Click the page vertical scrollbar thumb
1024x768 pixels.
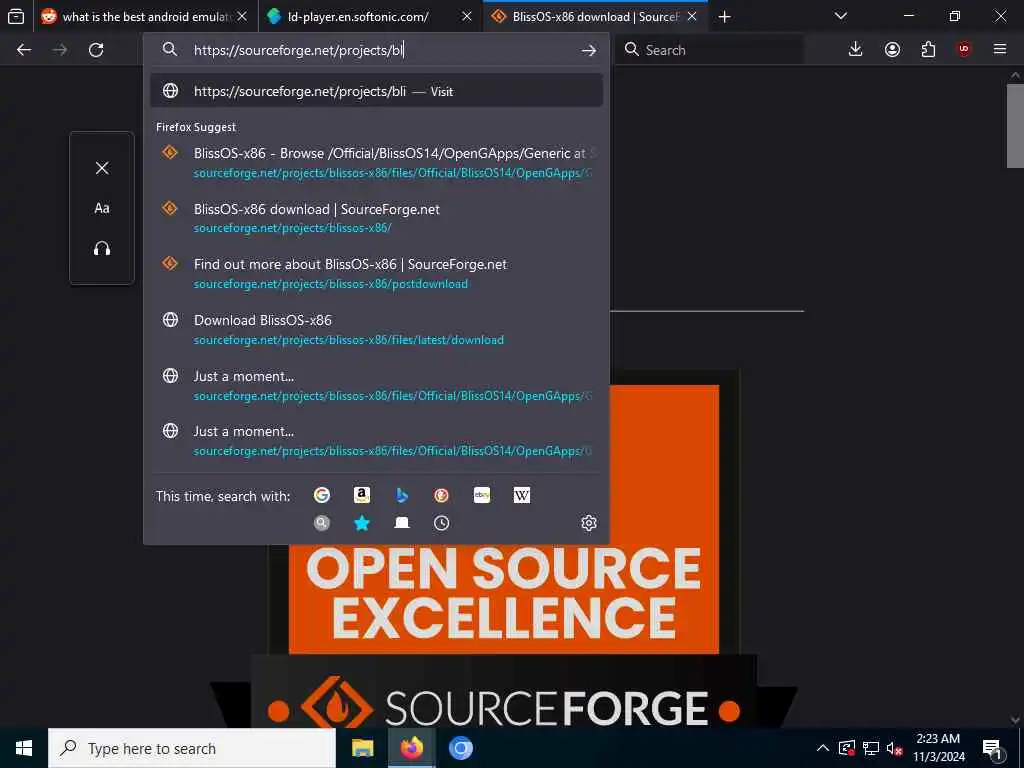pyautogui.click(x=1015, y=125)
